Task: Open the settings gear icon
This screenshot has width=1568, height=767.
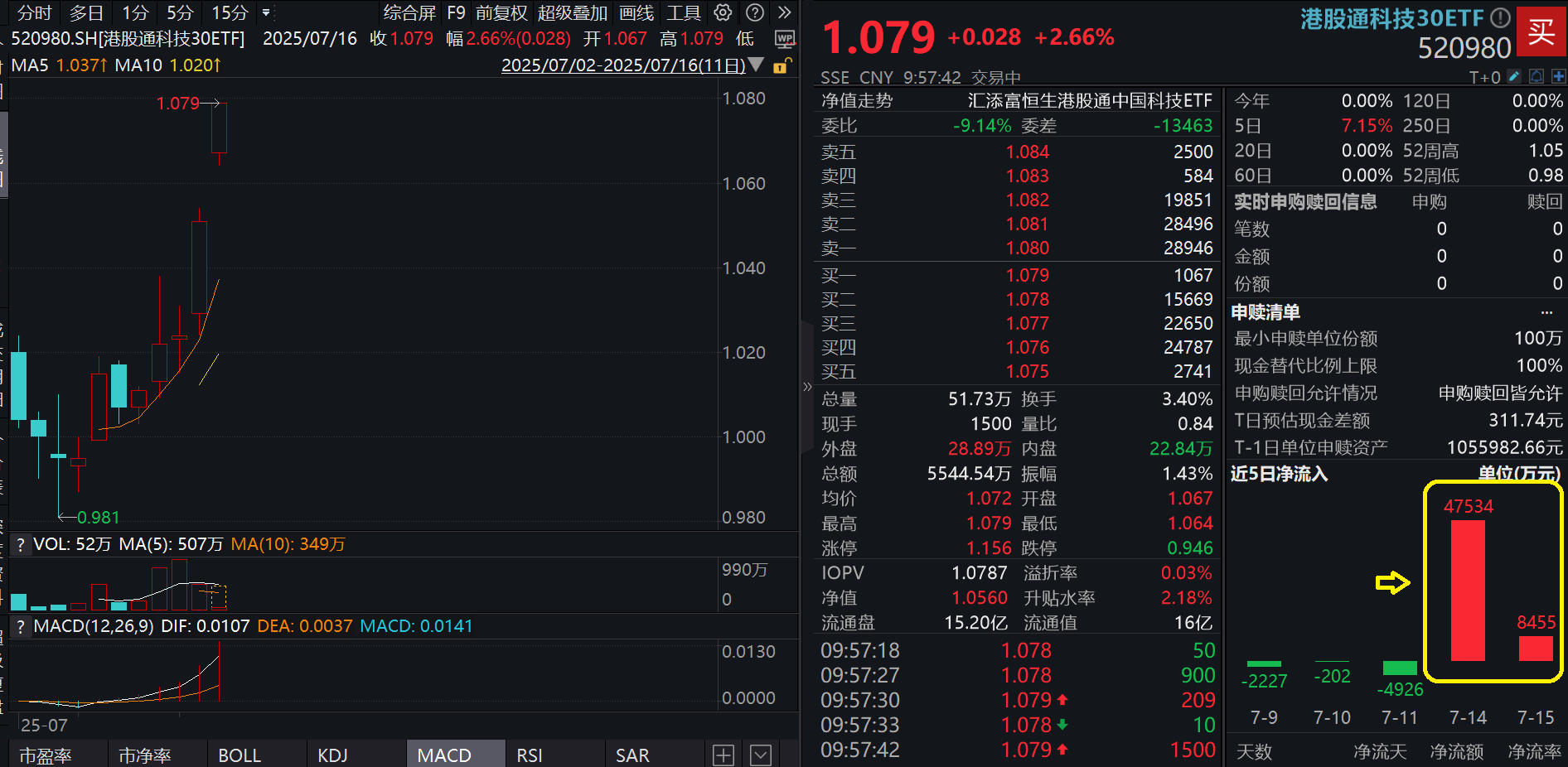Action: 722,12
